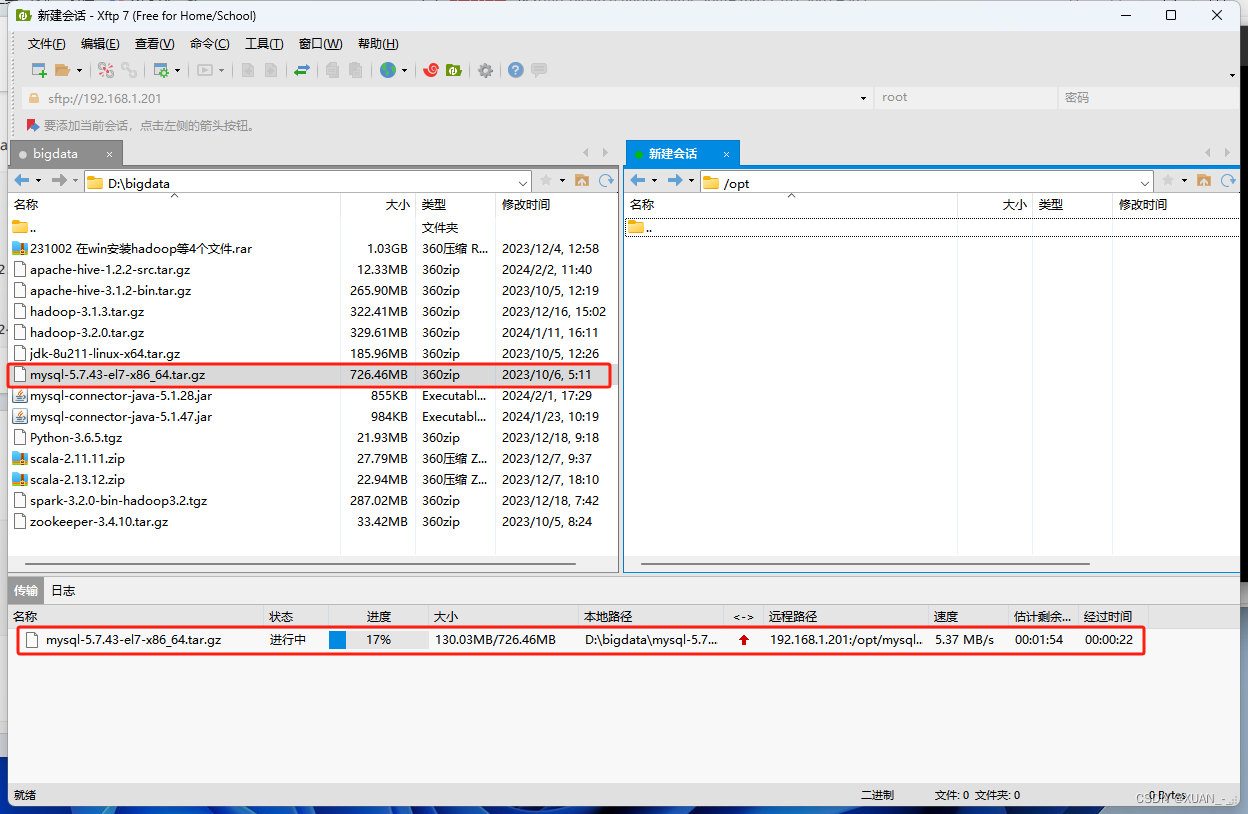This screenshot has height=814, width=1248.
Task: Click the globe encoding icon
Action: (387, 70)
